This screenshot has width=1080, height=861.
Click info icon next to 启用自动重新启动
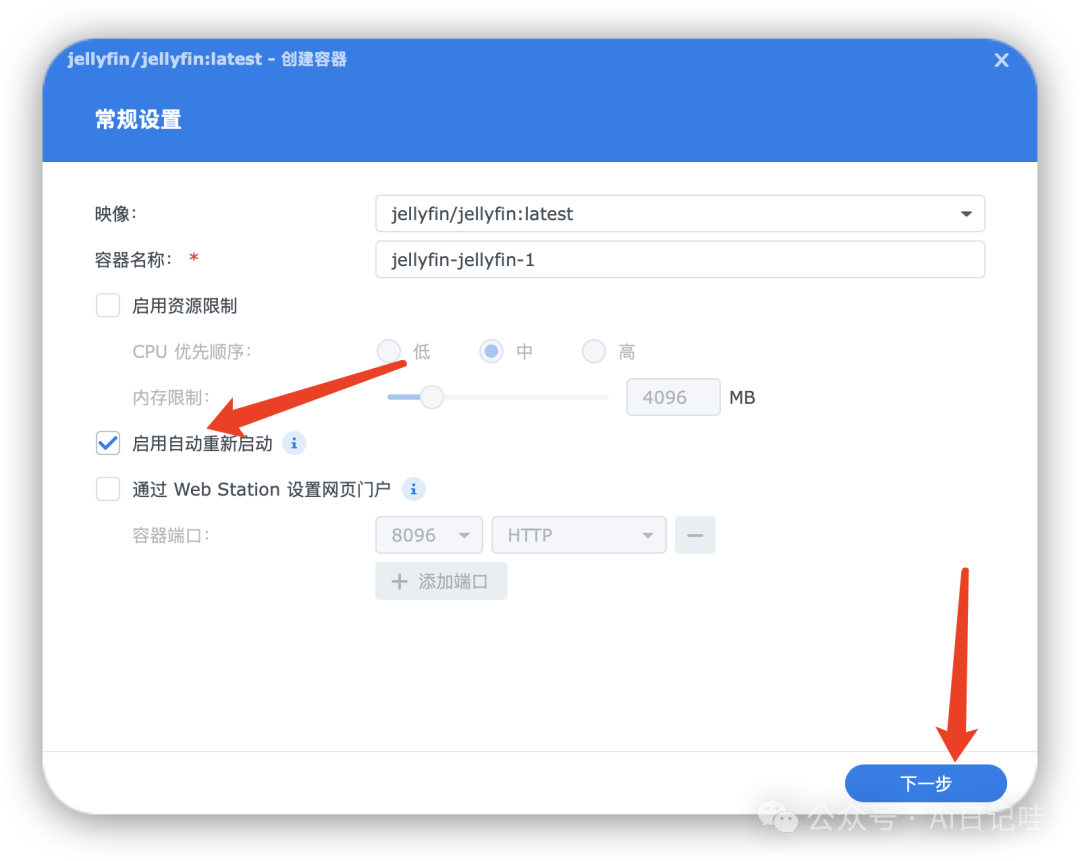click(294, 443)
